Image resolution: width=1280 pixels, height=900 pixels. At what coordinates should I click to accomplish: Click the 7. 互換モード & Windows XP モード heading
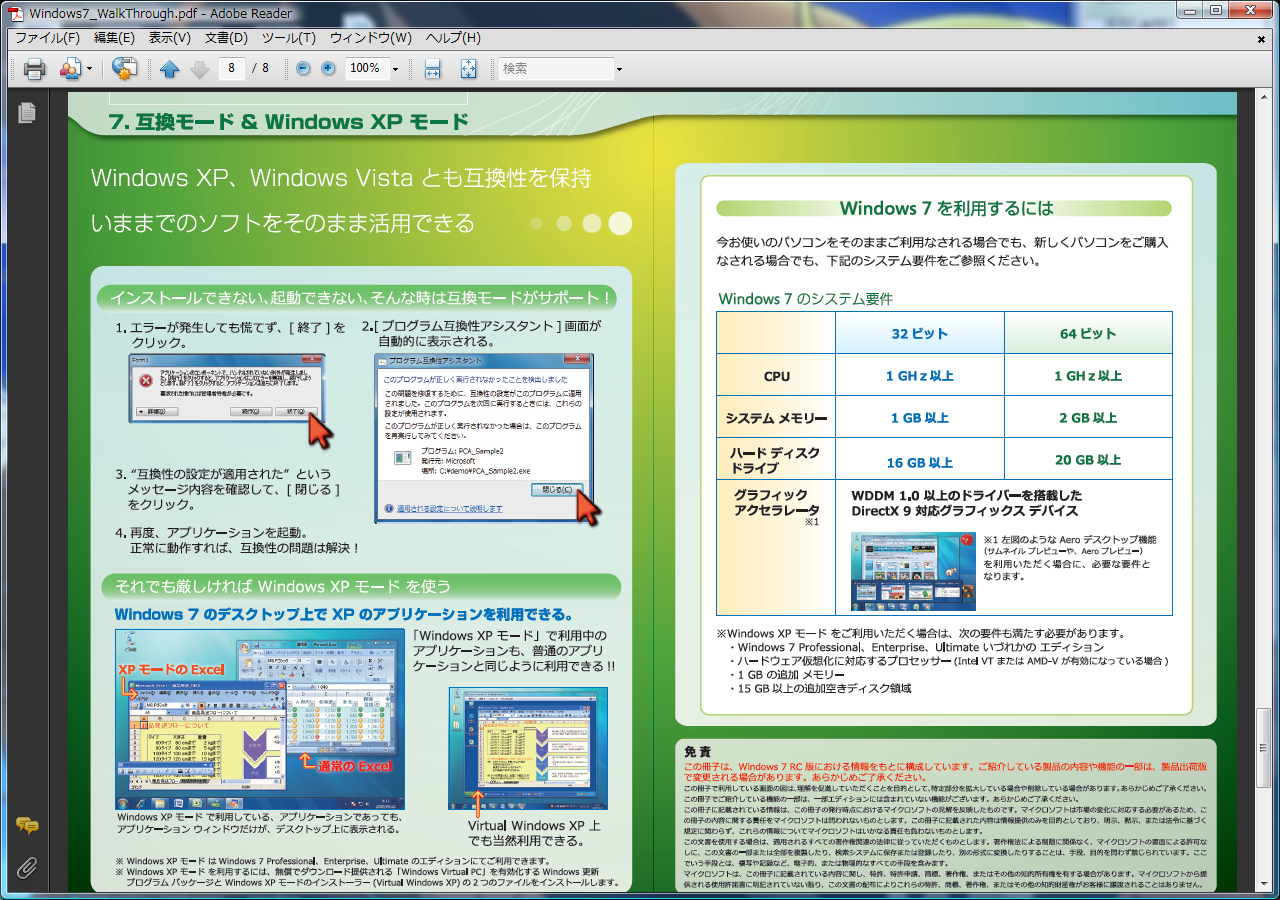(288, 122)
